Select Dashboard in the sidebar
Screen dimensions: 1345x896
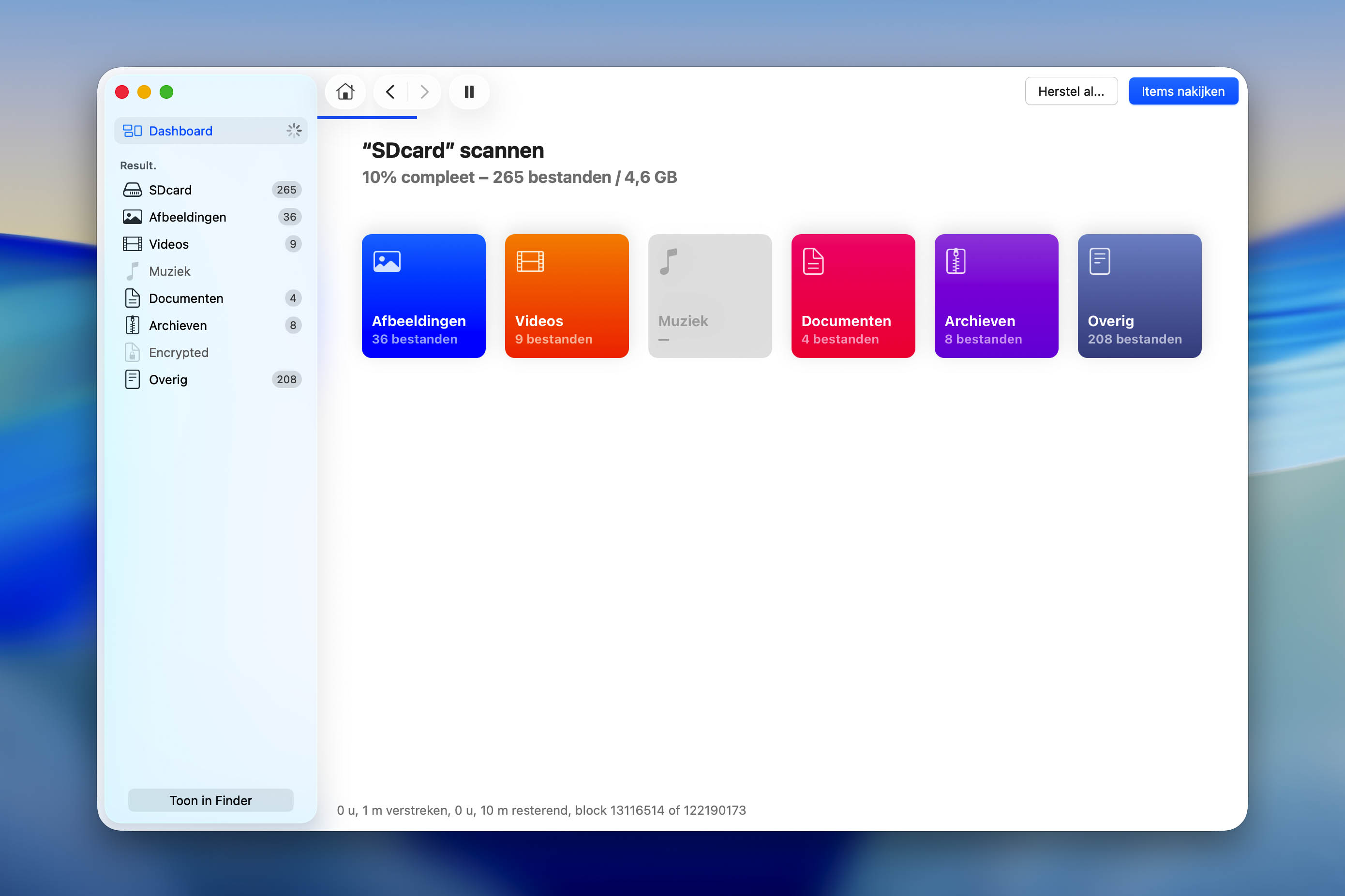(x=211, y=131)
